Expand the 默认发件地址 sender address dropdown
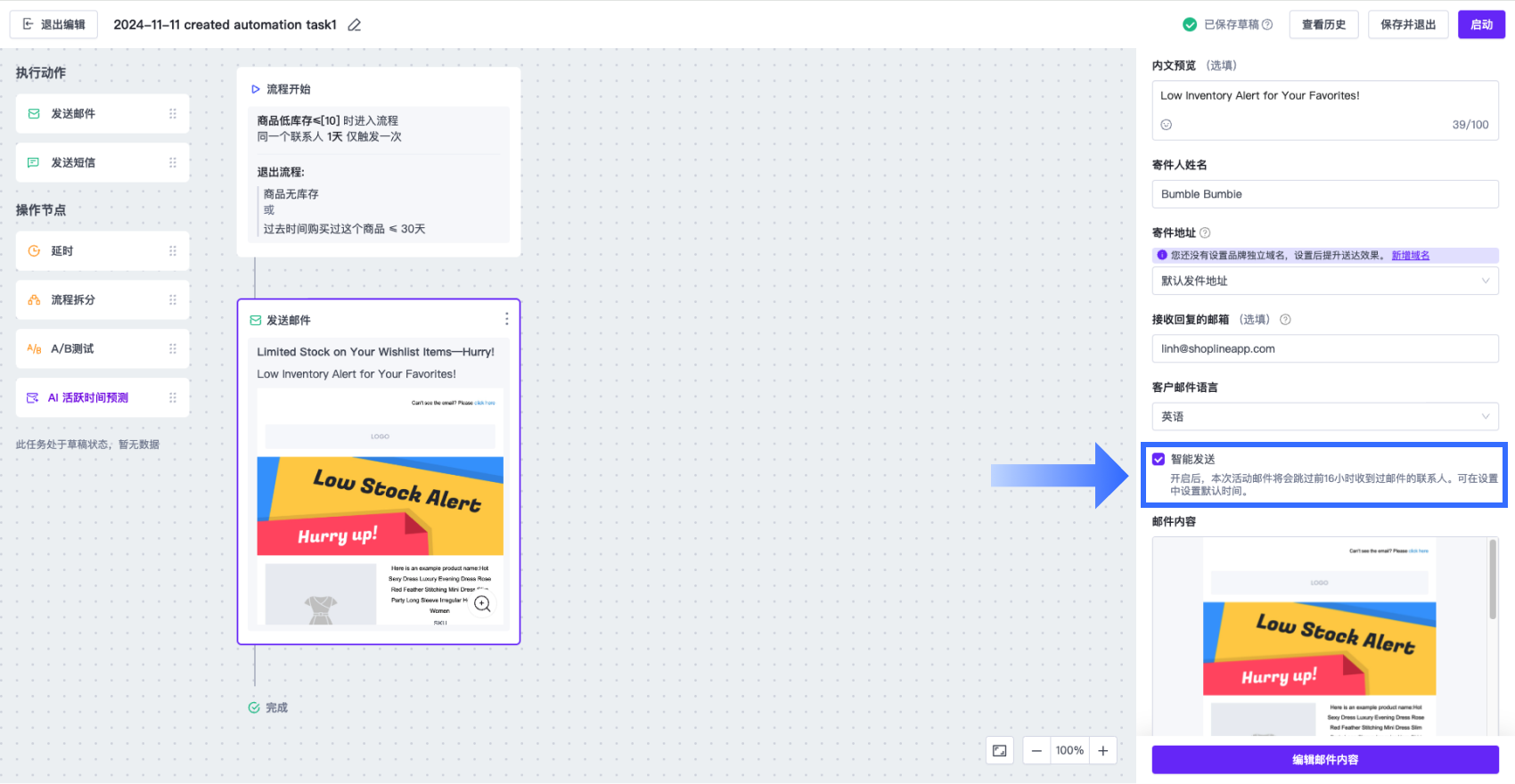Image resolution: width=1515 pixels, height=784 pixels. pyautogui.click(x=1324, y=281)
